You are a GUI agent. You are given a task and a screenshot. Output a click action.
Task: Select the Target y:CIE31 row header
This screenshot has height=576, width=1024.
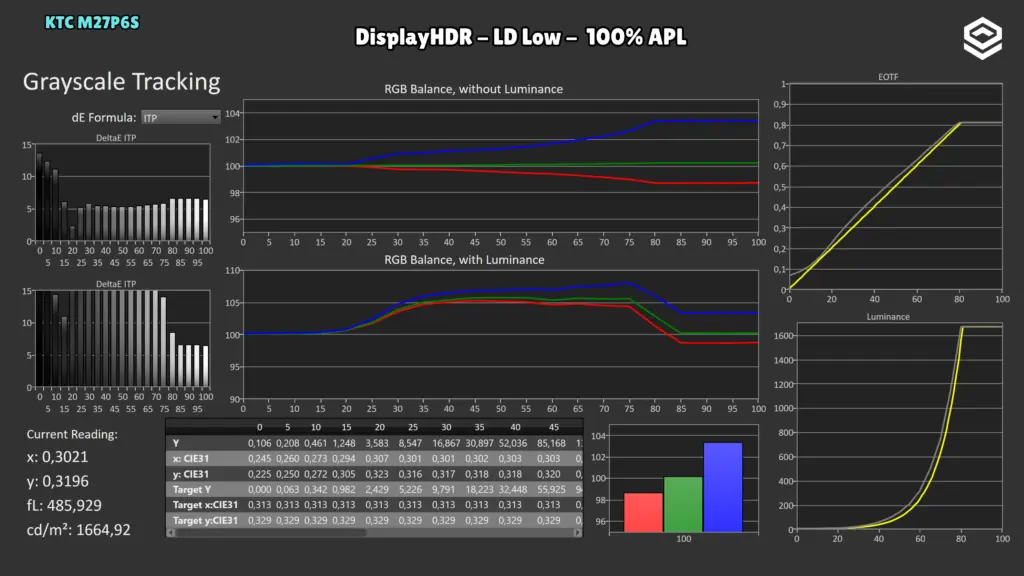tap(205, 520)
